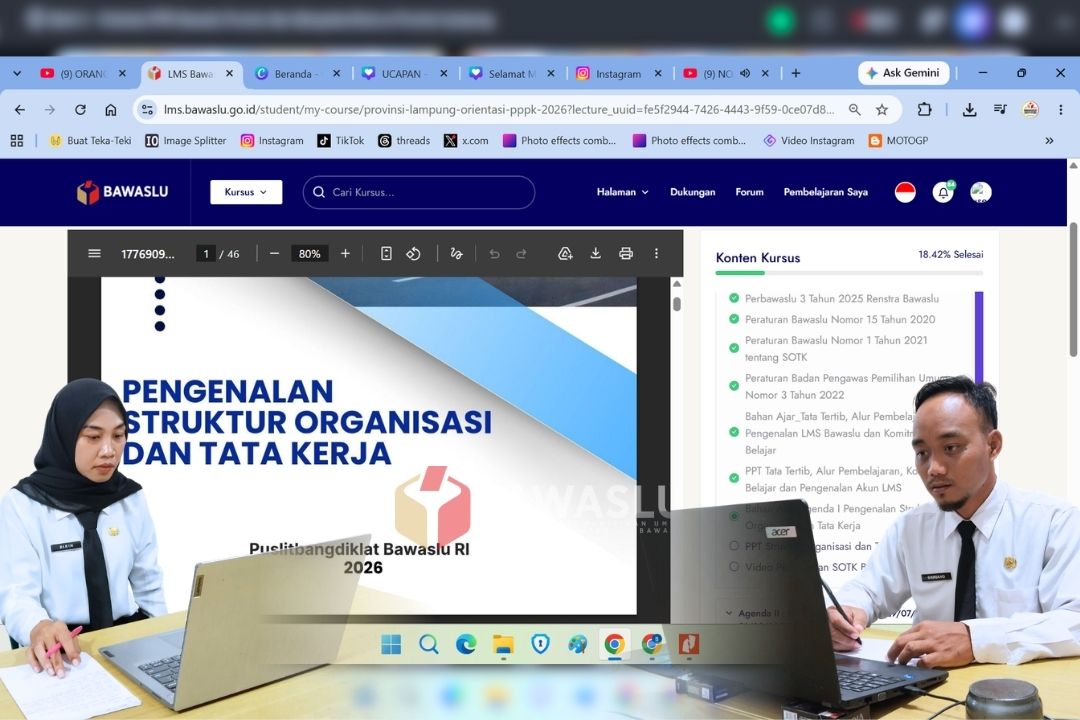Screen dimensions: 1080x720
Task: Rotate the PDF counterclockwise
Action: 413,254
